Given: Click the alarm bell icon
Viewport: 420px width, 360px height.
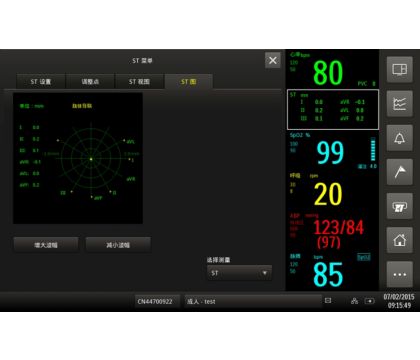Looking at the screenshot, I should [x=399, y=138].
